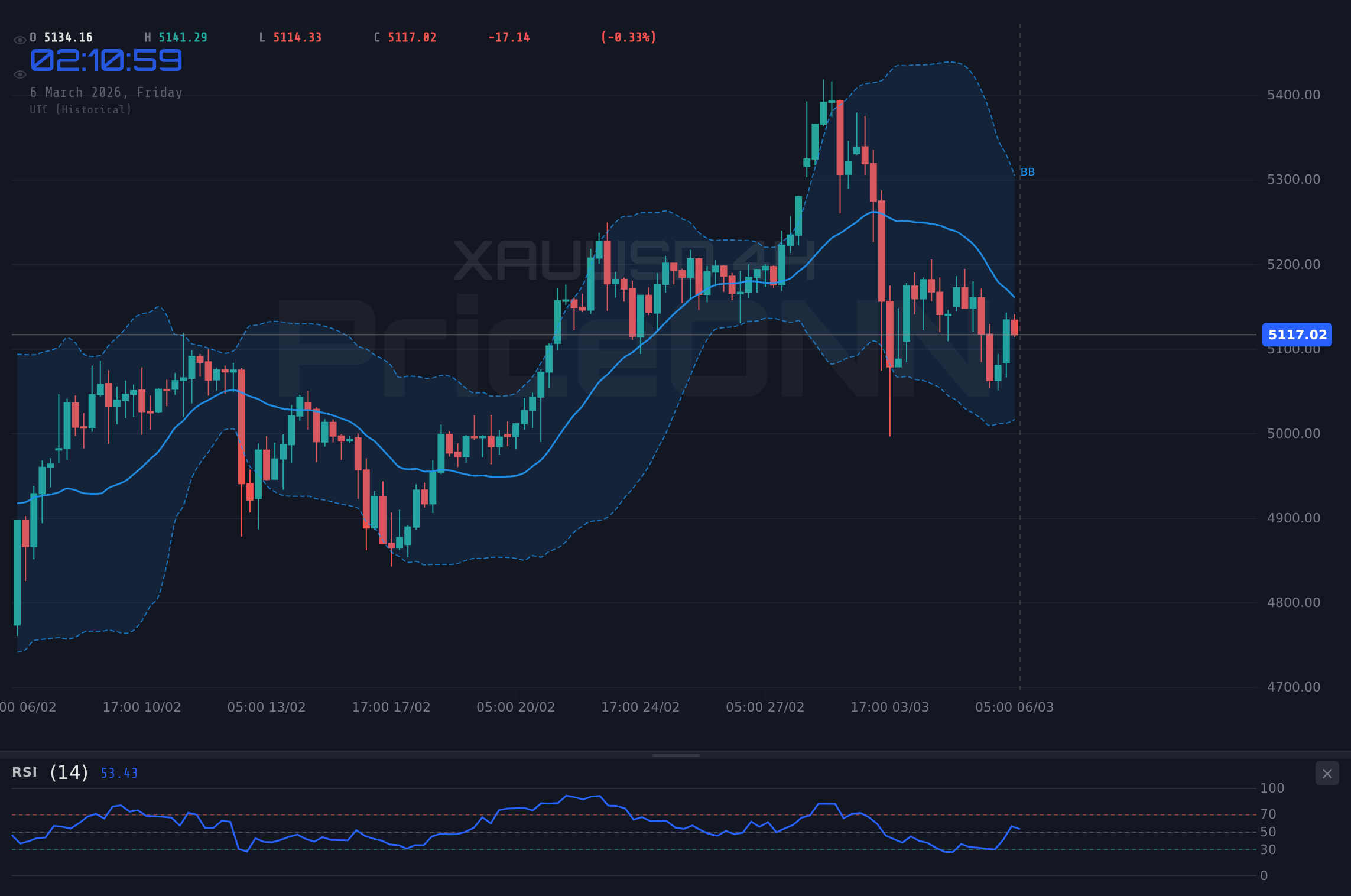
Task: Click the current price tag 5117.02
Action: [1297, 335]
